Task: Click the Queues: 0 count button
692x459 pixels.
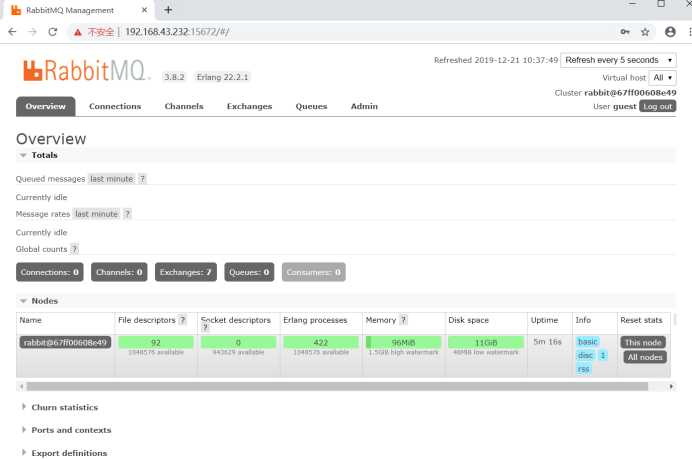Action: [249, 272]
